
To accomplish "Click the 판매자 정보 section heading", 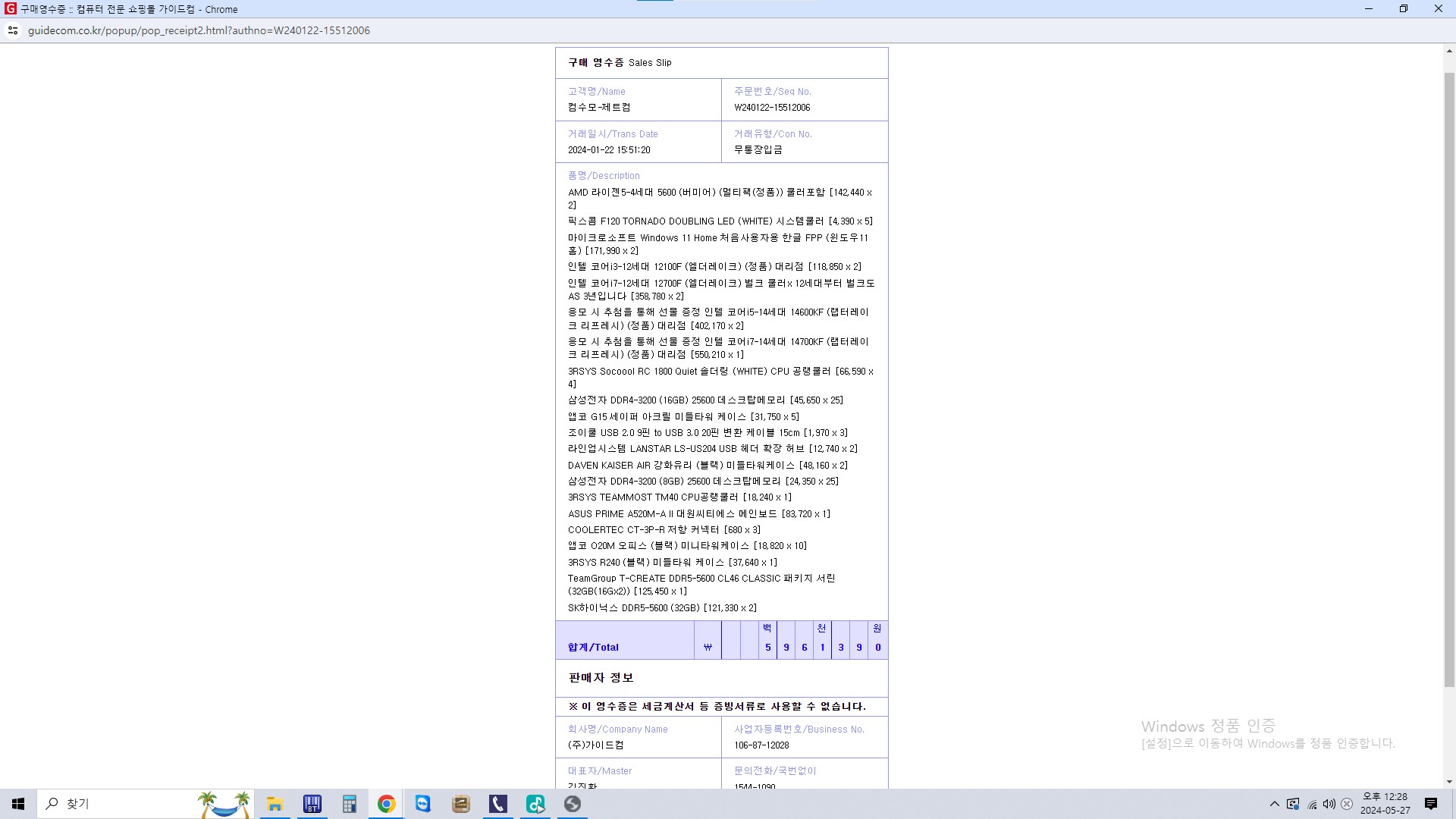I will tap(601, 678).
